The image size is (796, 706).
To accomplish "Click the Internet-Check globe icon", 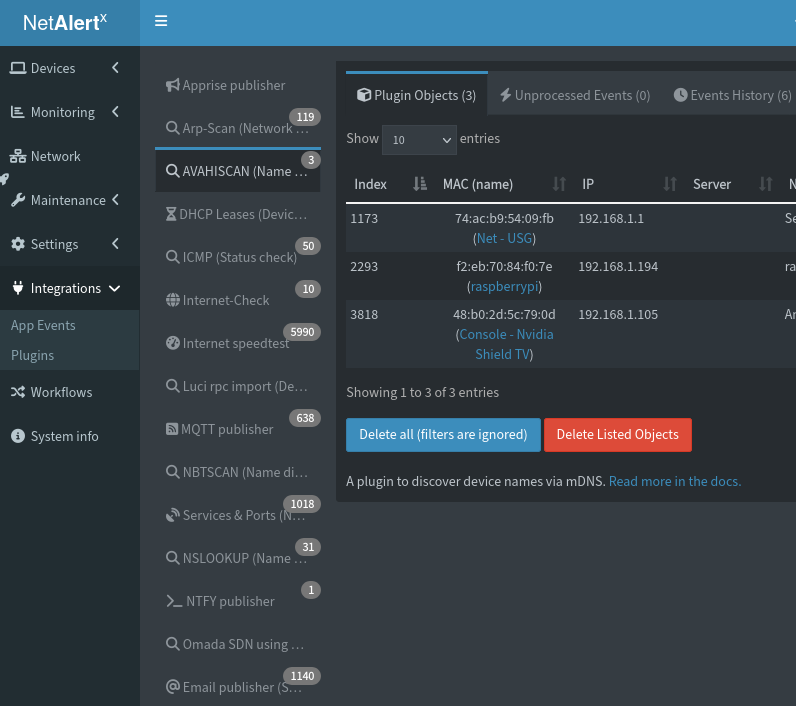I will pyautogui.click(x=173, y=300).
